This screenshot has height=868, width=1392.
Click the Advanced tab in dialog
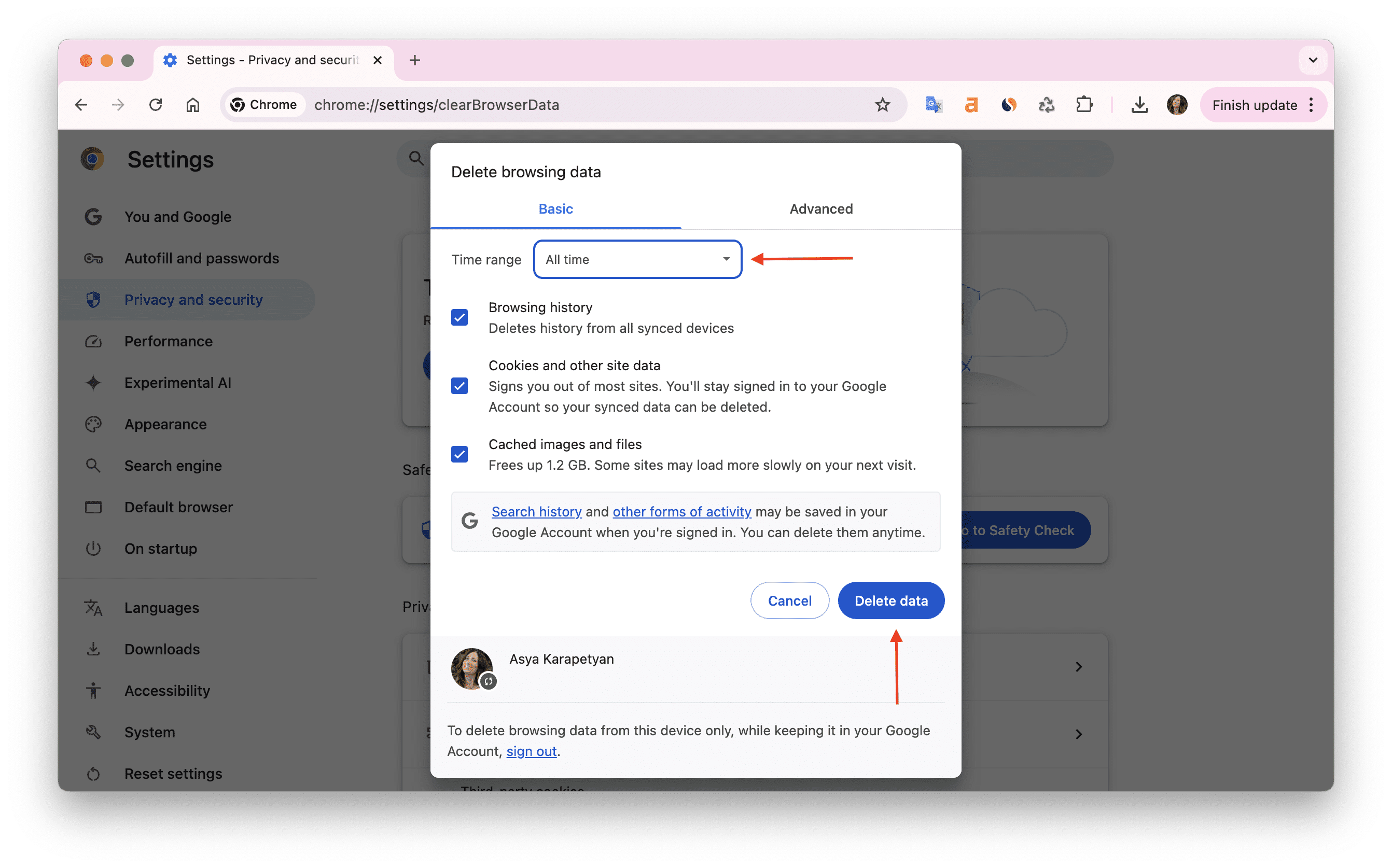pos(821,209)
